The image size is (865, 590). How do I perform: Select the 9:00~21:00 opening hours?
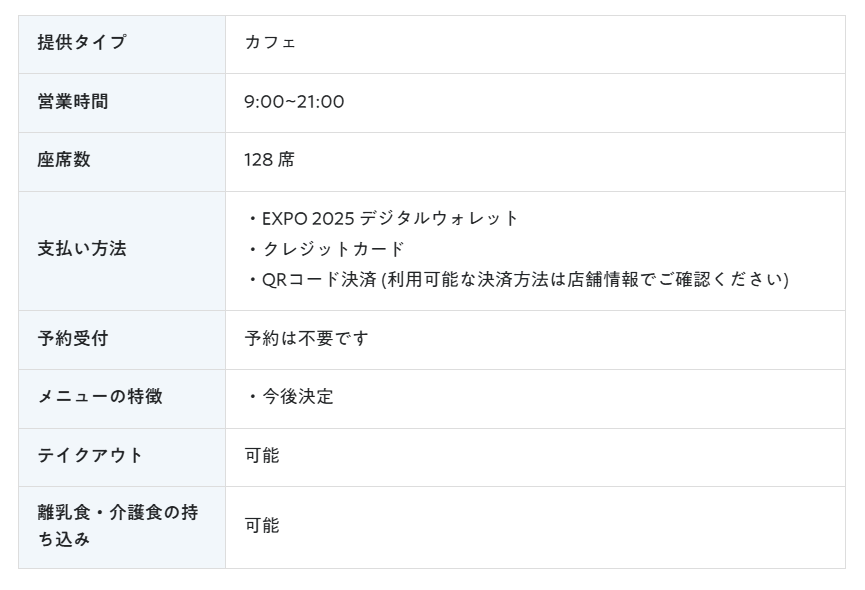[x=294, y=101]
